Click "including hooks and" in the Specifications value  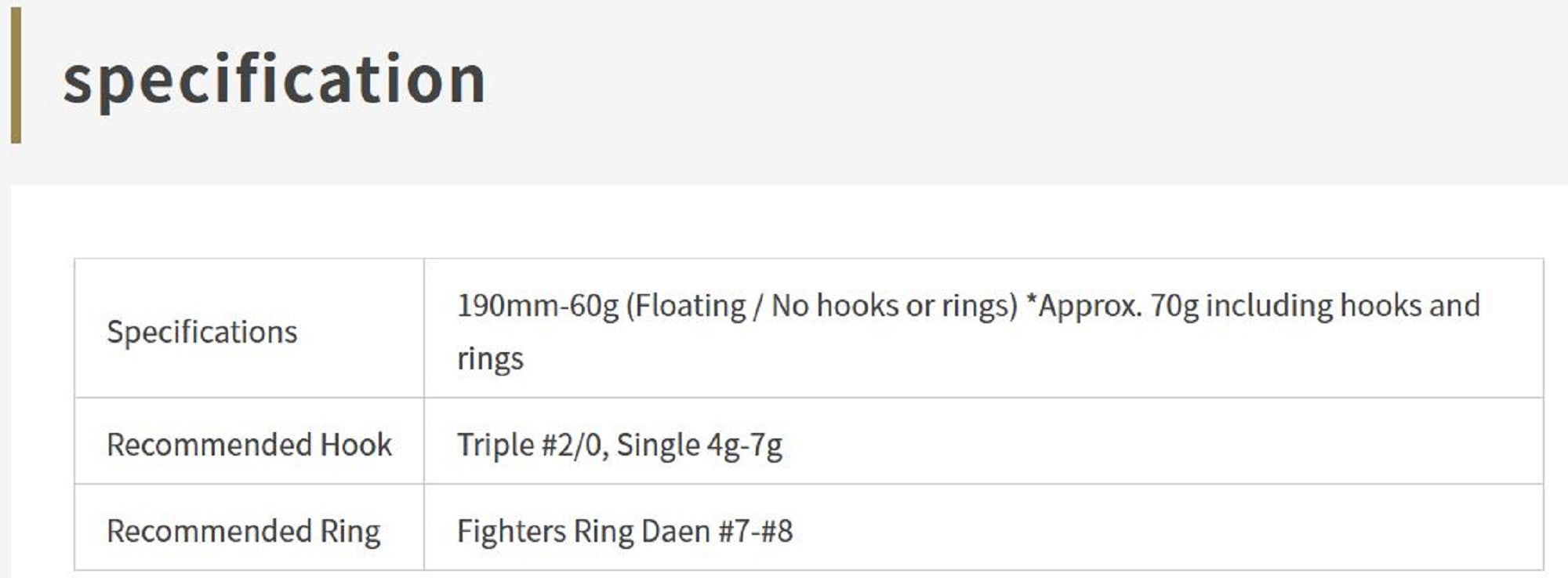click(1342, 306)
